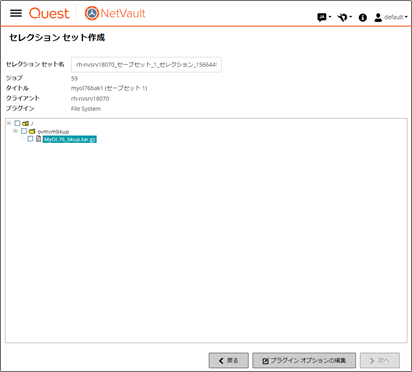Viewport: 412px width, 372px height.
Task: Click the セレクション セット作成 heading
Action: [57, 37]
